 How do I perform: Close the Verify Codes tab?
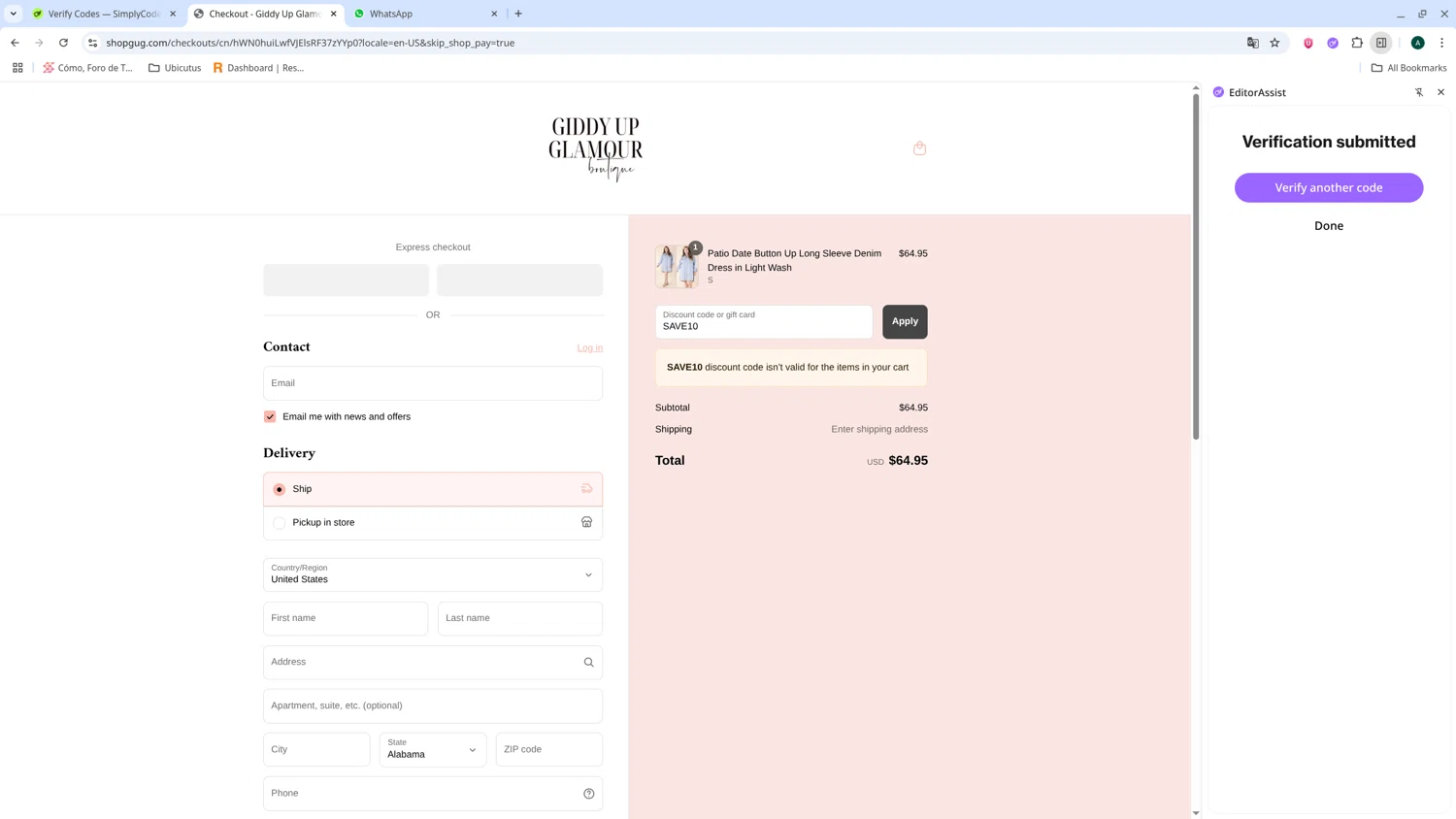click(x=173, y=14)
